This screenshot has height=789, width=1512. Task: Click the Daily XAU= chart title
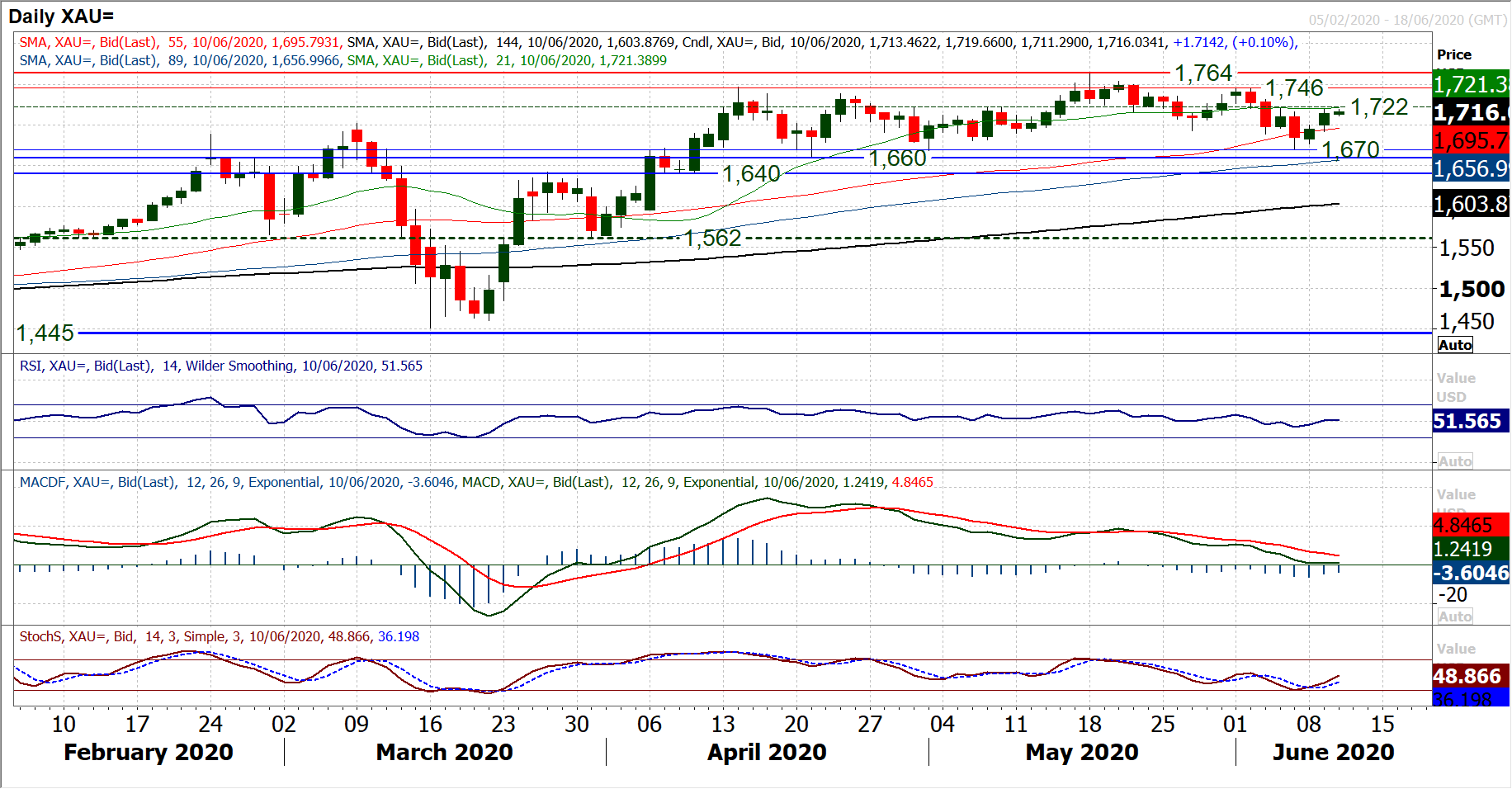pyautogui.click(x=61, y=17)
